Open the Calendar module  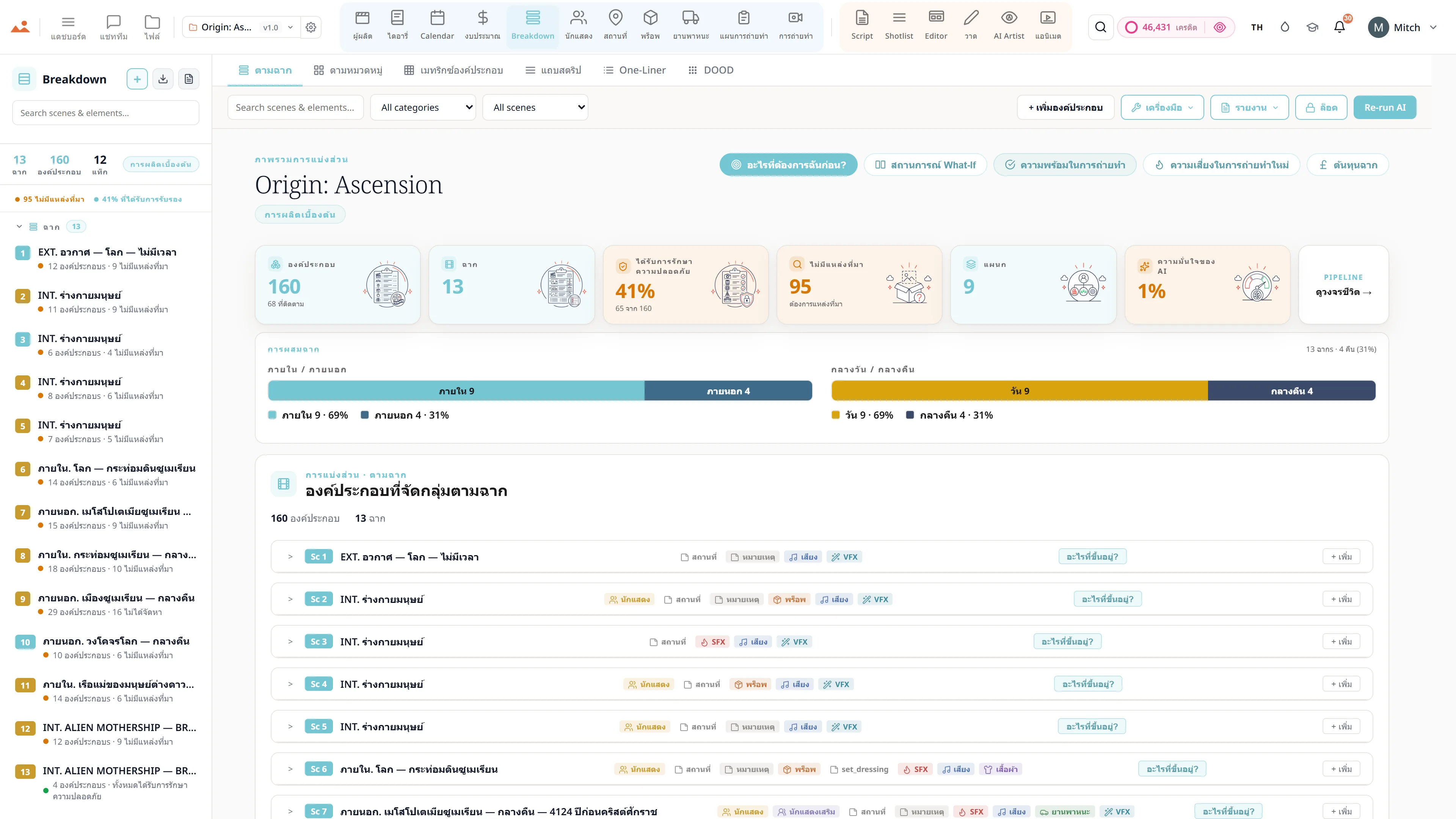437,25
